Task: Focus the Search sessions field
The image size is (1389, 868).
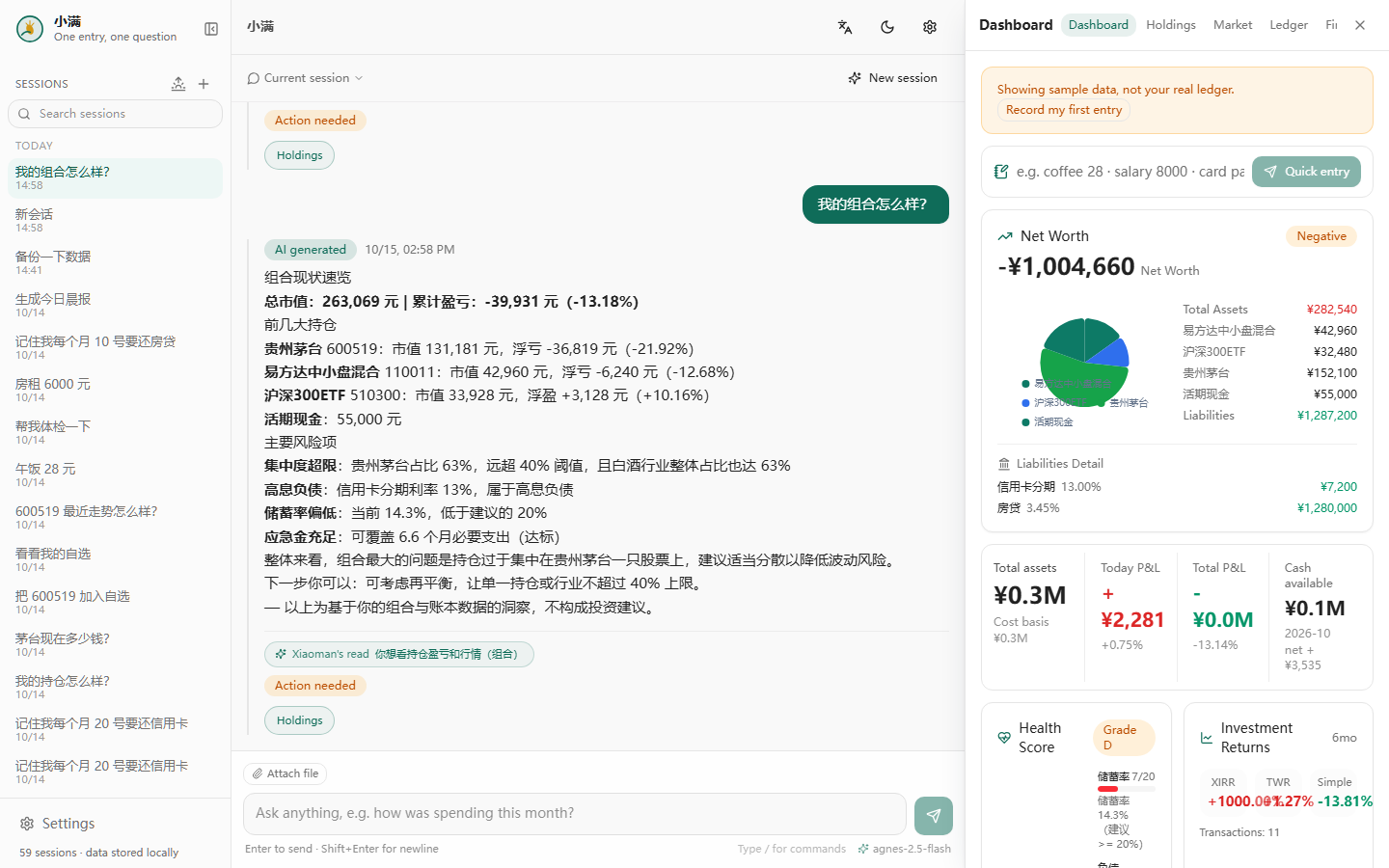Action: tap(116, 114)
